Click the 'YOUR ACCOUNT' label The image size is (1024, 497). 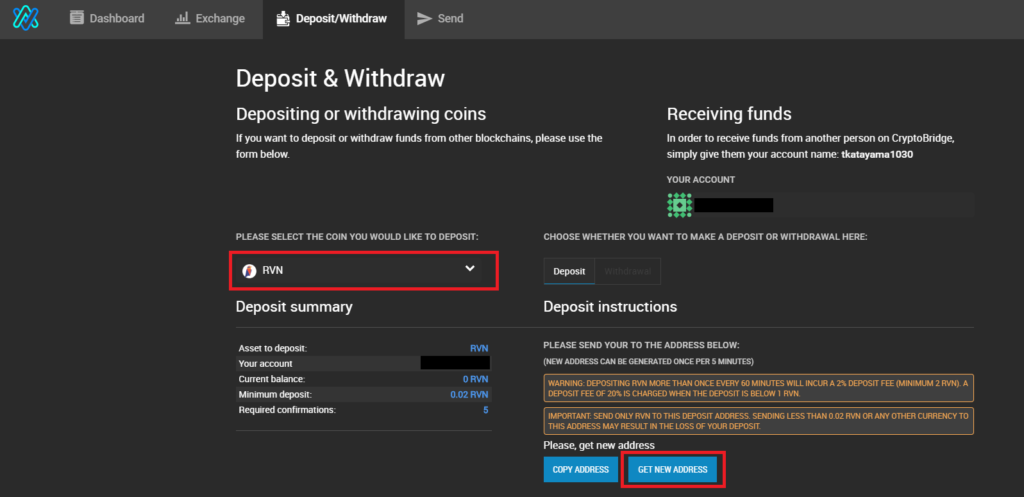click(x=701, y=180)
